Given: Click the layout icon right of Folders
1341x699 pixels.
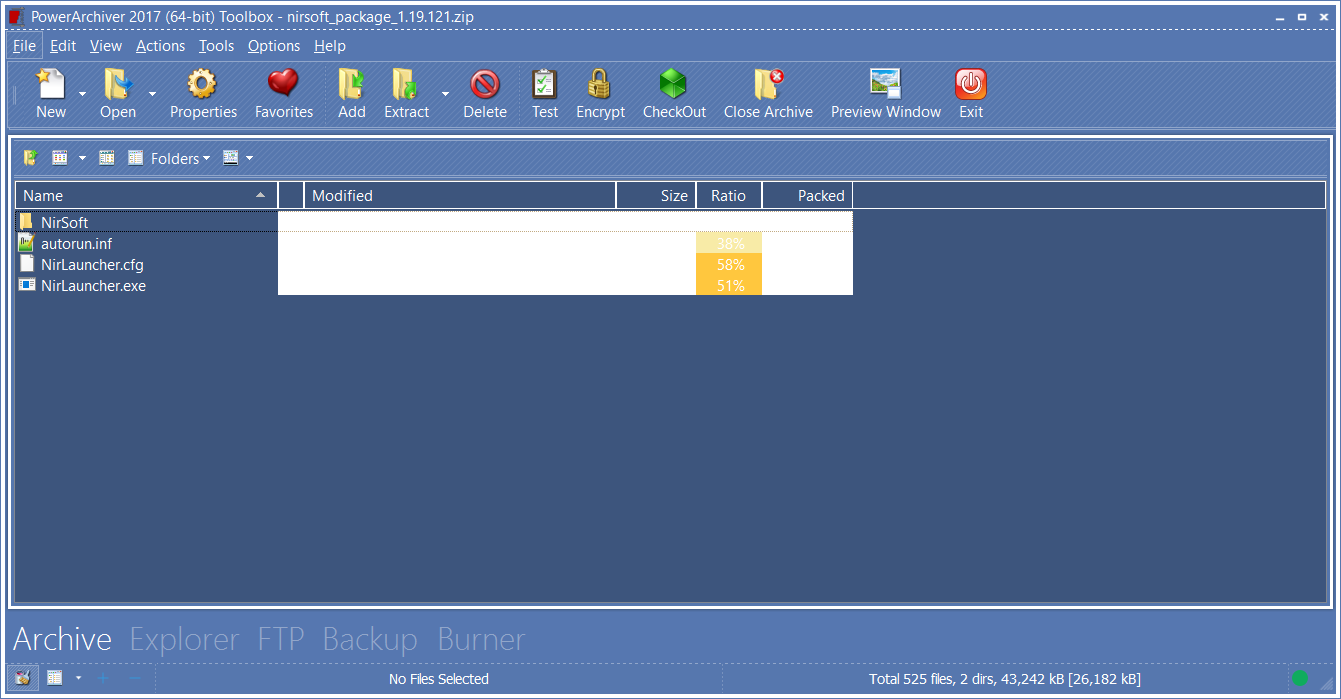Looking at the screenshot, I should (231, 158).
